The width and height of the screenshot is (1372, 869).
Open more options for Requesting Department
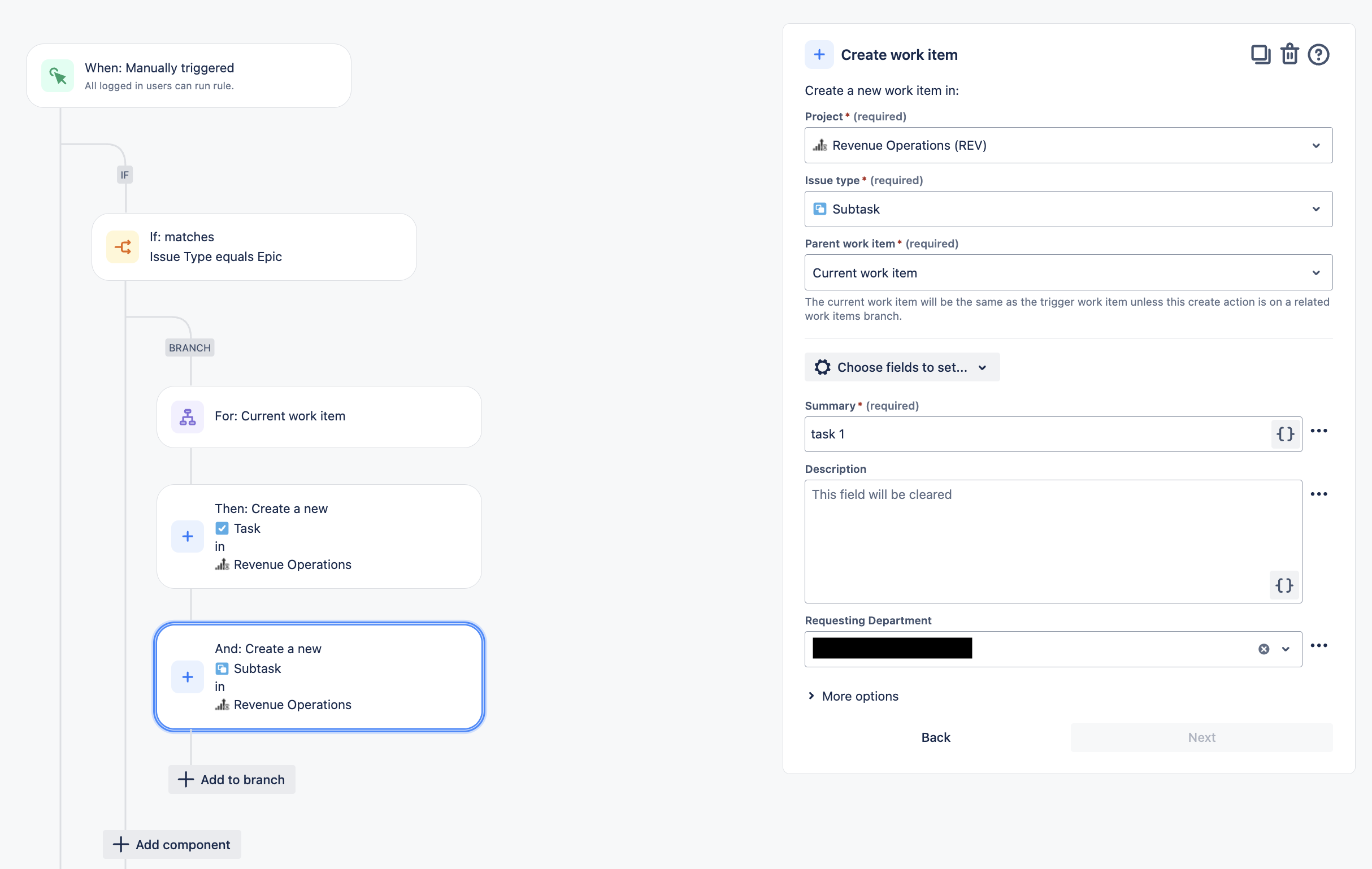tap(1318, 646)
